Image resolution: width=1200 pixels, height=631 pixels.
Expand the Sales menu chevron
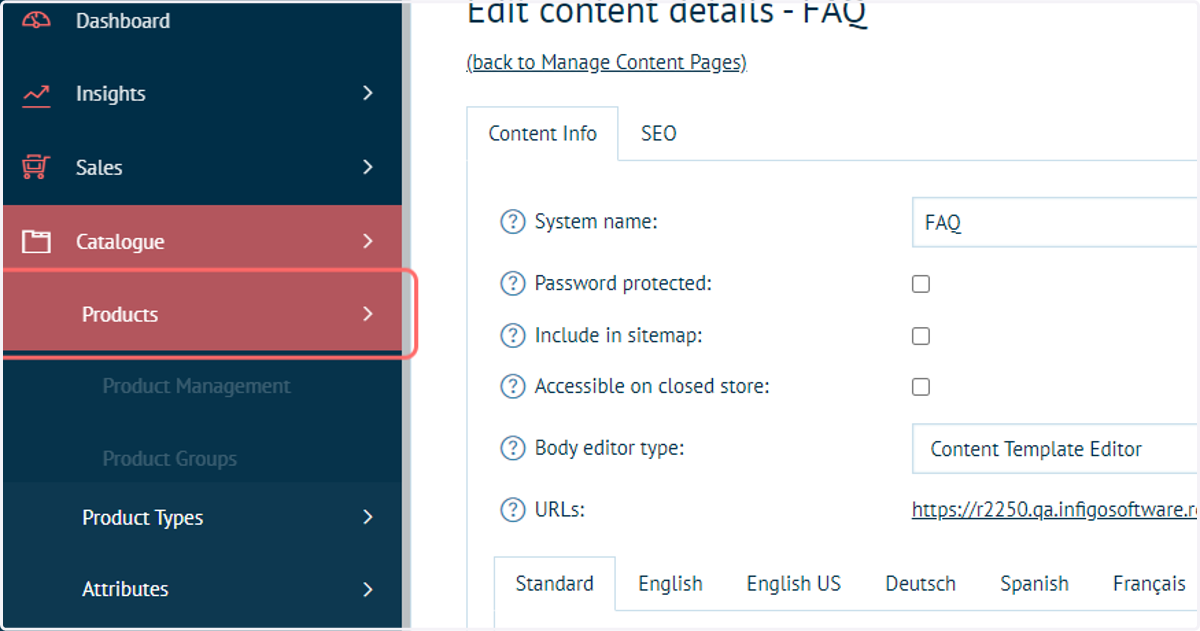click(368, 166)
